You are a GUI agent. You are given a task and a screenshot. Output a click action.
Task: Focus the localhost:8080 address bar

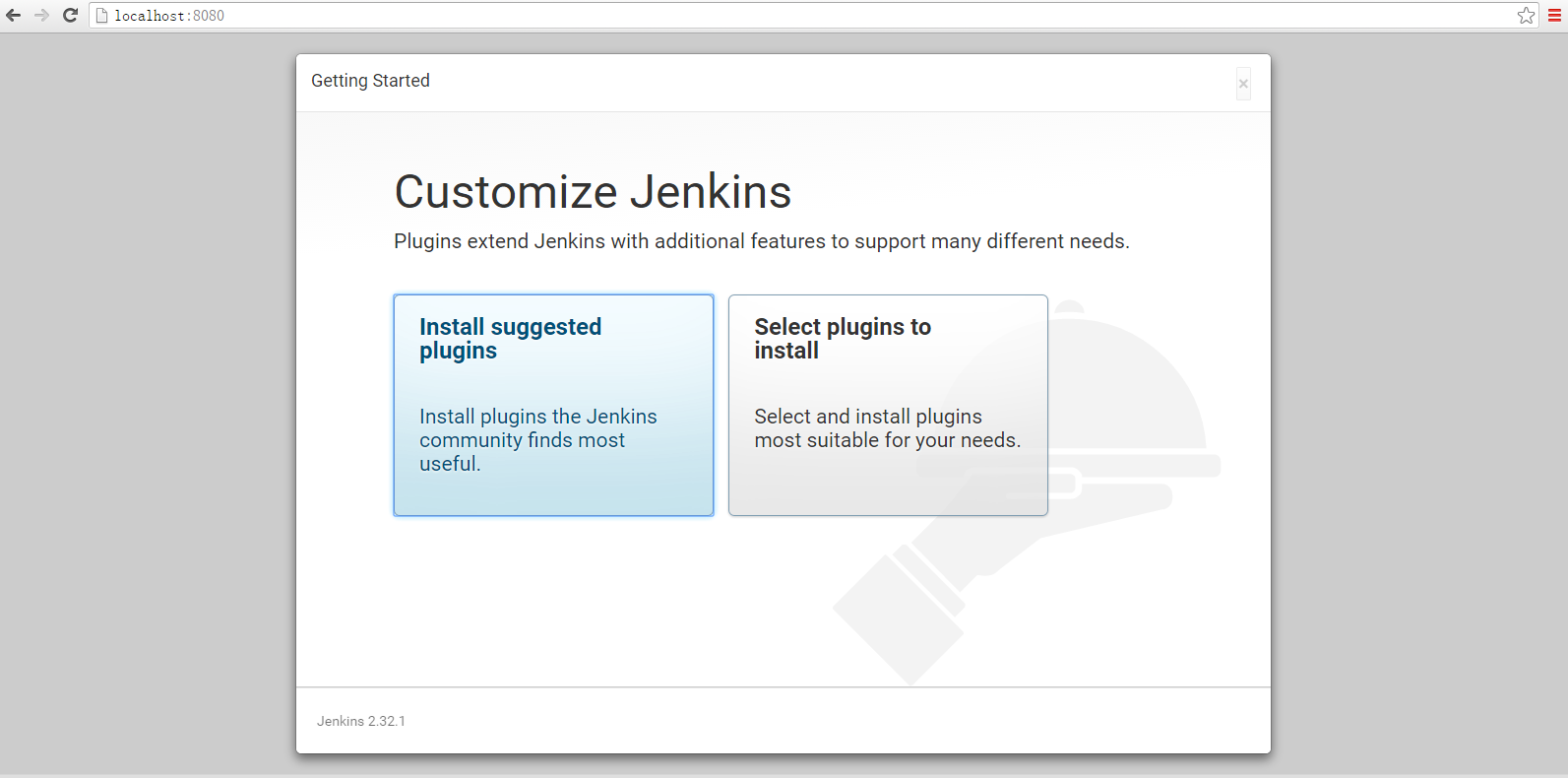point(813,16)
